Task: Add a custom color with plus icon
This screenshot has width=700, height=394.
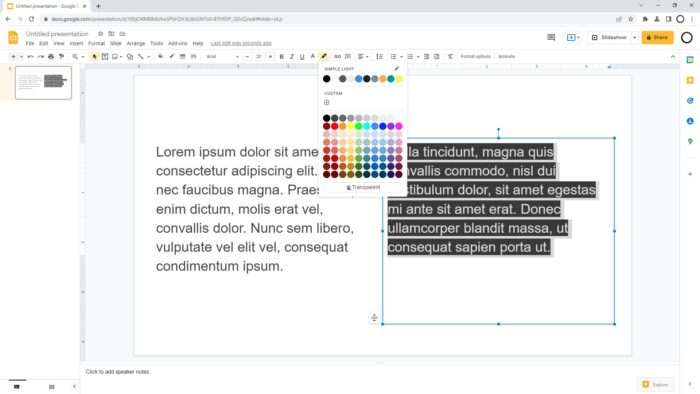Action: tap(327, 103)
